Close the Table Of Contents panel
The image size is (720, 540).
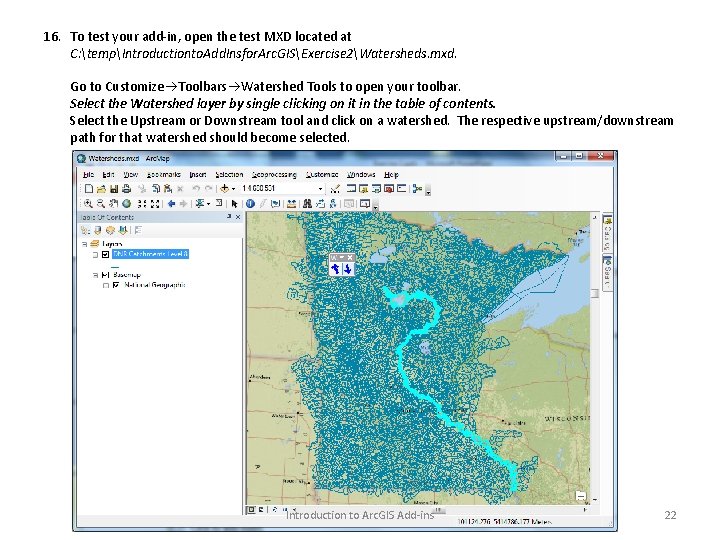point(238,217)
